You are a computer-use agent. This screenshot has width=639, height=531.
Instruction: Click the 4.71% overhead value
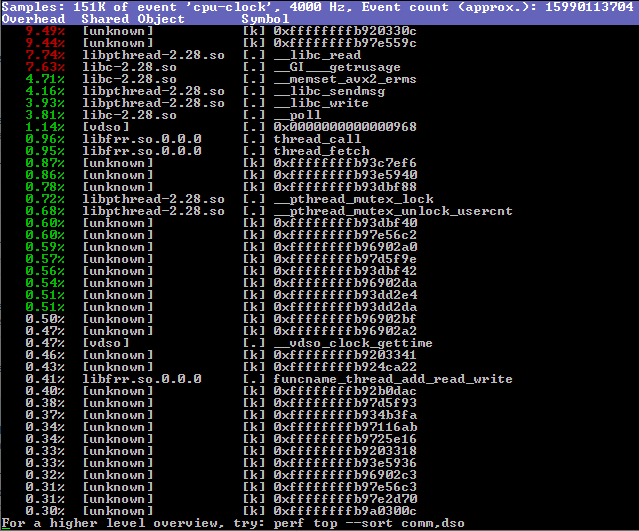(x=45, y=79)
